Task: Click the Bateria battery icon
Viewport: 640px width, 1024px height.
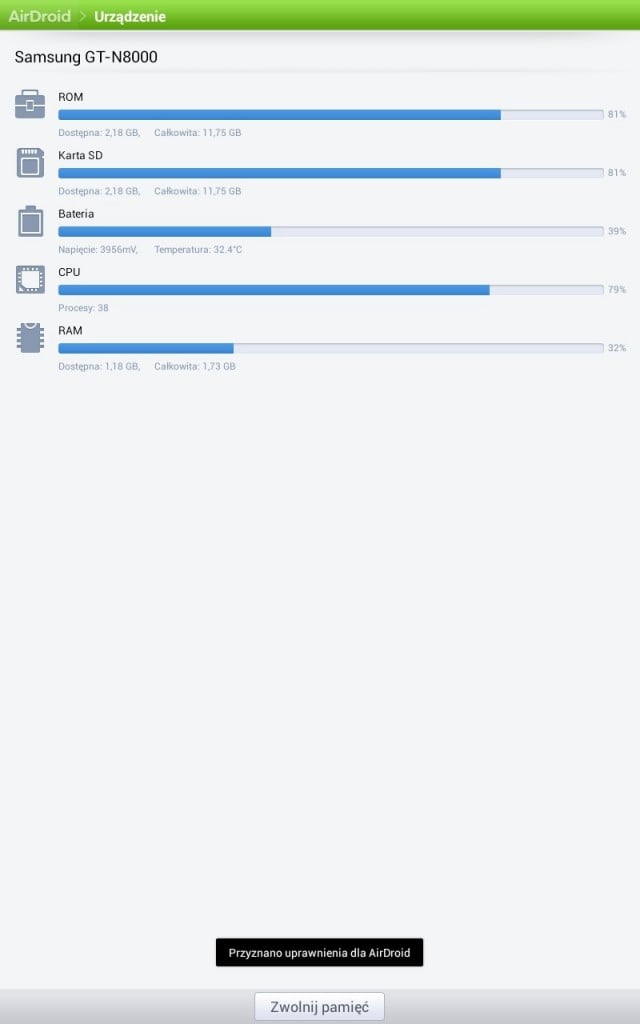Action: [x=30, y=221]
